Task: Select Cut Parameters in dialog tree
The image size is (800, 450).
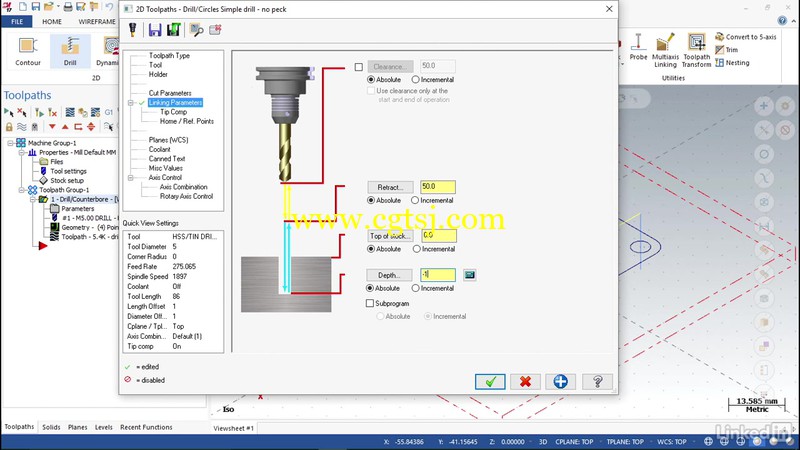Action: tap(170, 93)
